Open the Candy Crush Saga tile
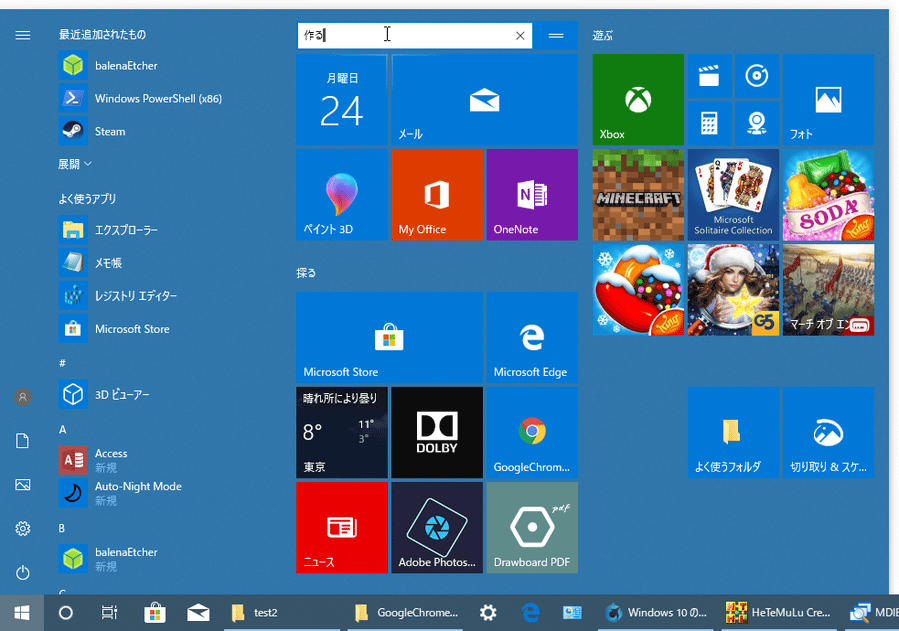The height and width of the screenshot is (631, 899). (638, 290)
